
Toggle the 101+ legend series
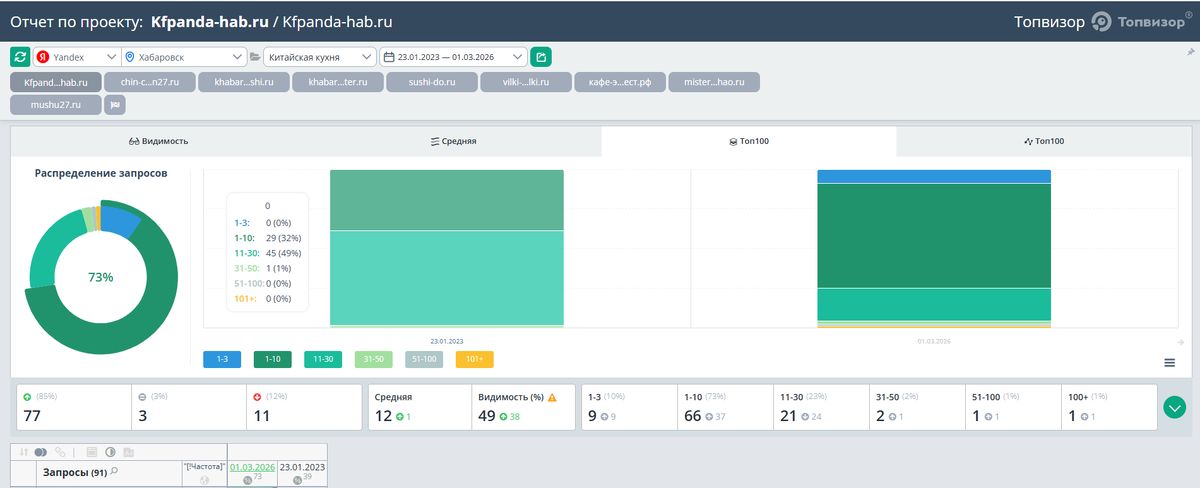click(474, 359)
